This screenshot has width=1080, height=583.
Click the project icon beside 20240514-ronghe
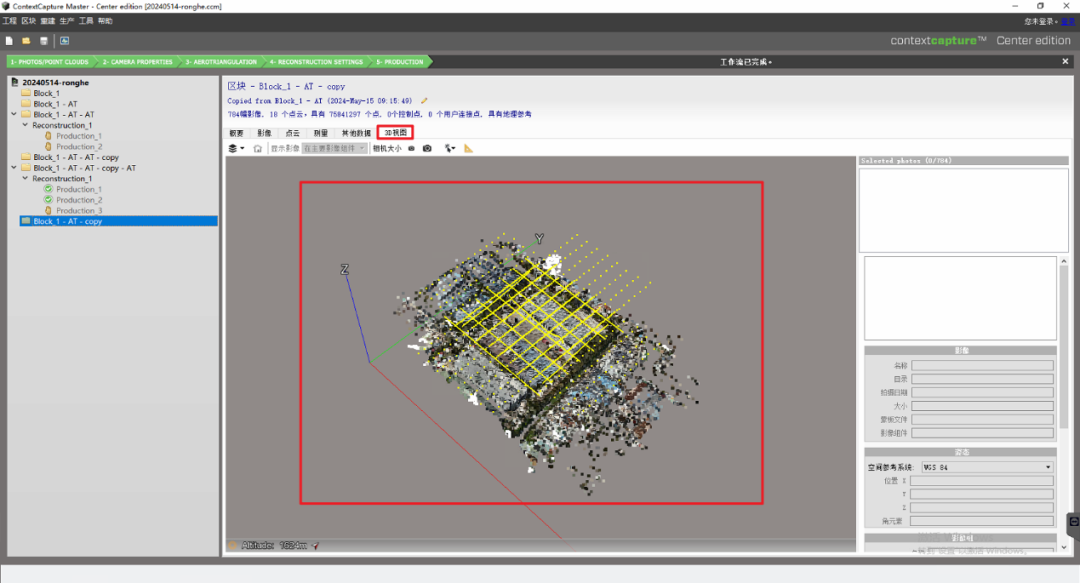[14, 82]
